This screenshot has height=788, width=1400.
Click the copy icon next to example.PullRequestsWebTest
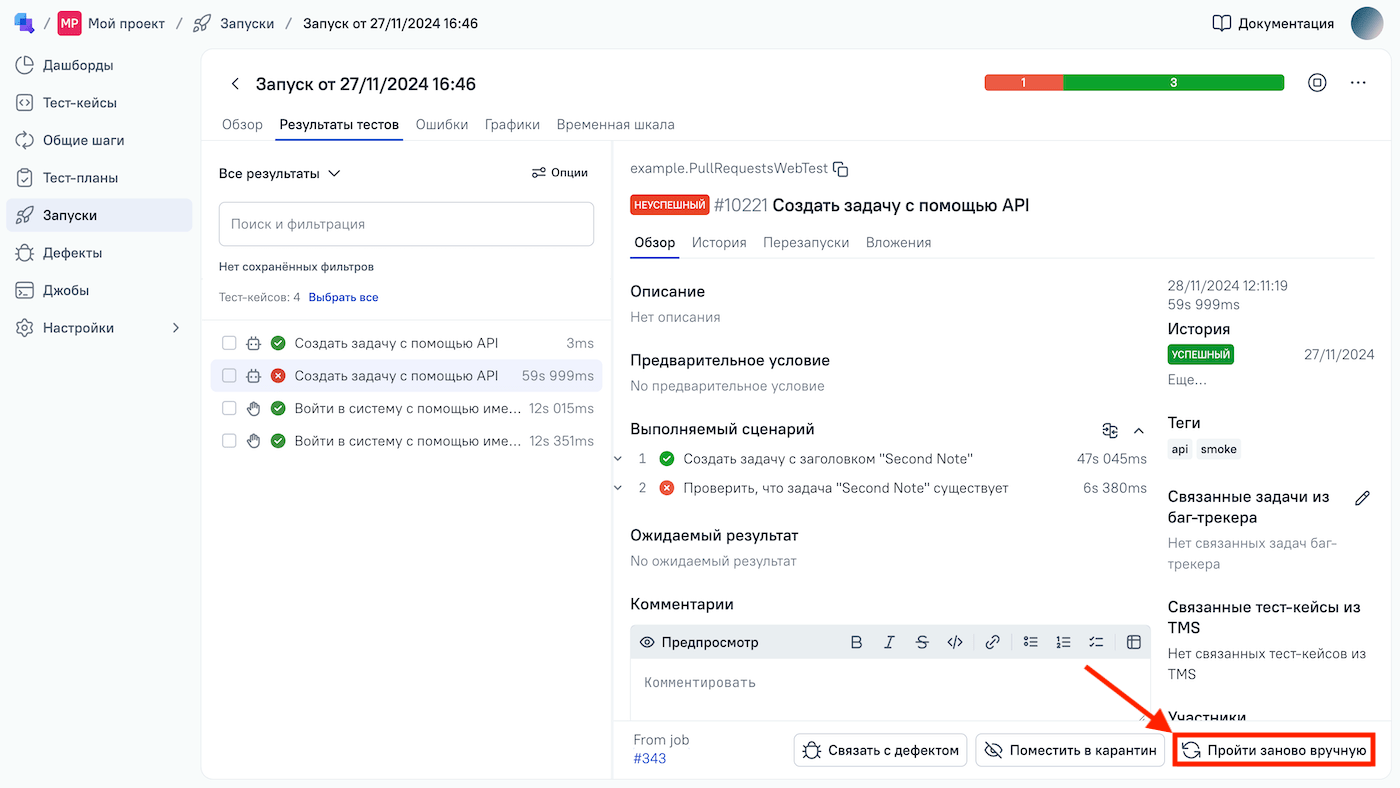841,169
